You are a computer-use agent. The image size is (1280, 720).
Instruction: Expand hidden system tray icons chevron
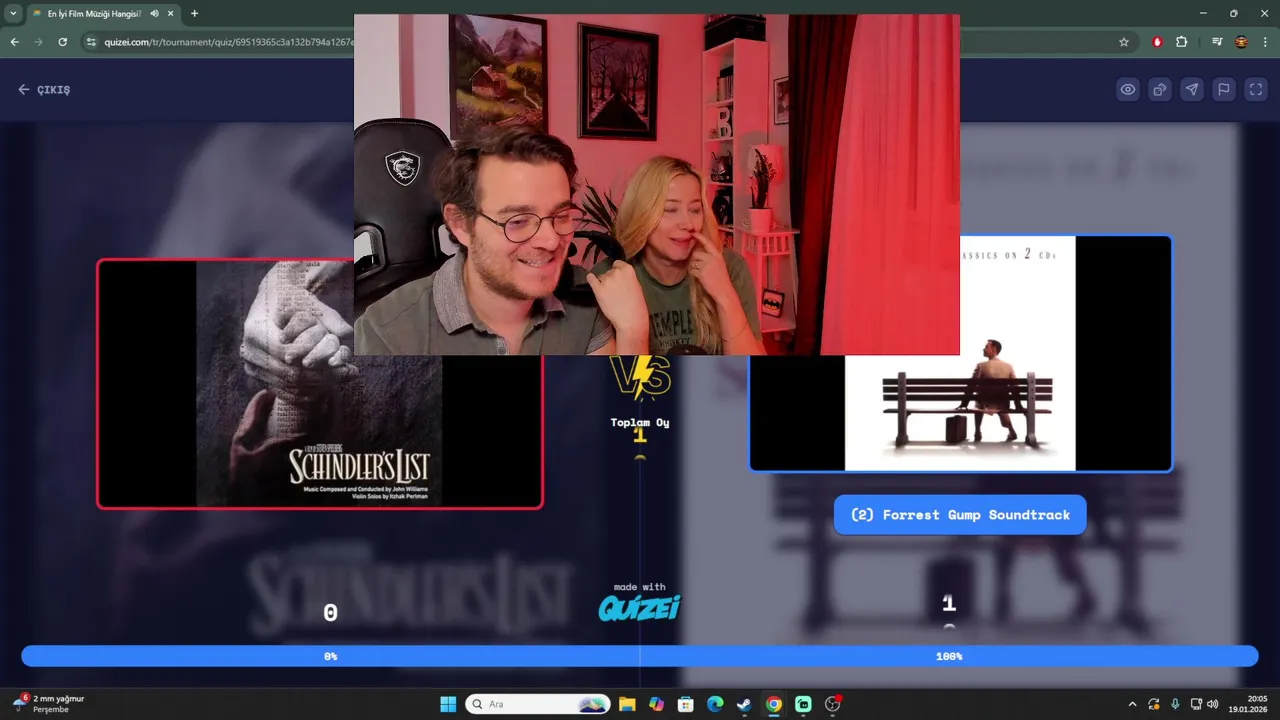(1132, 704)
